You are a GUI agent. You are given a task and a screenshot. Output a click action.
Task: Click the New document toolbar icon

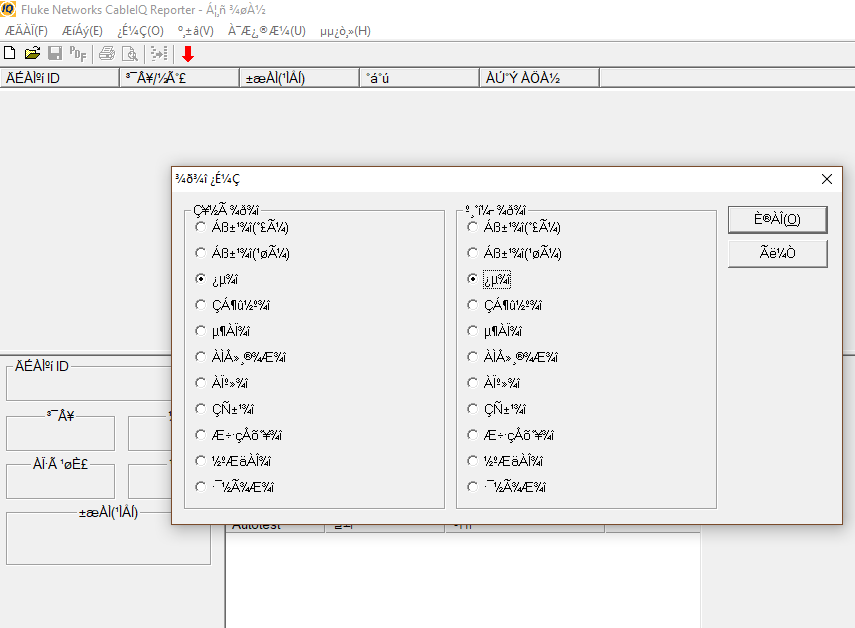(x=9, y=53)
